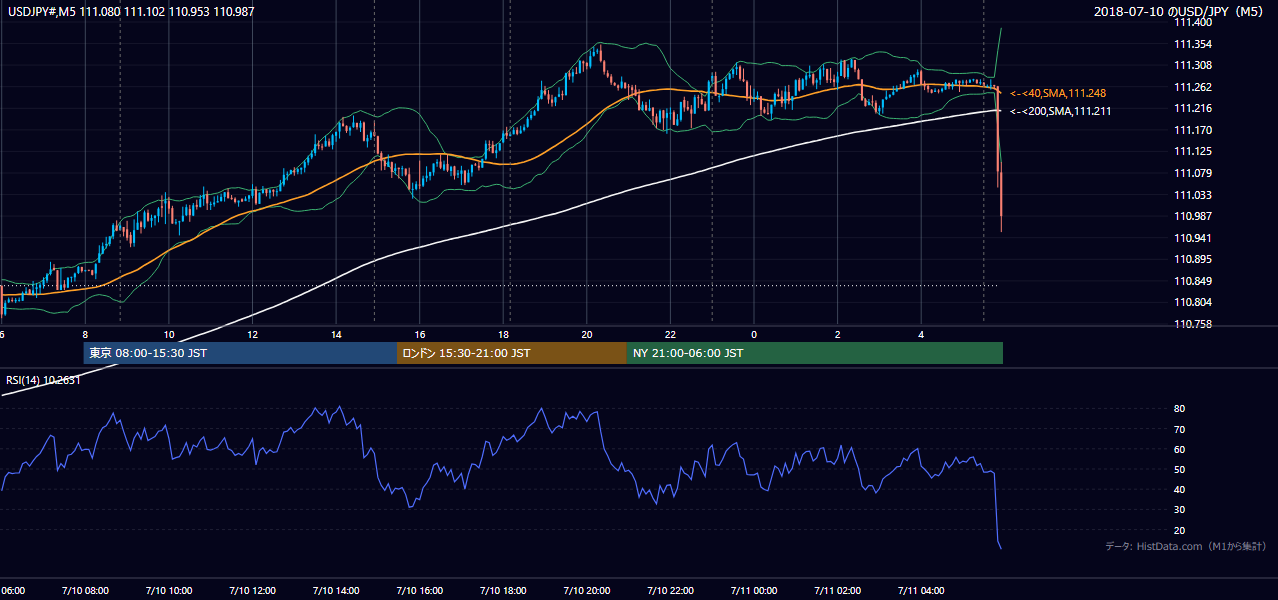Click price axis label 110.987

pyautogui.click(x=1193, y=216)
